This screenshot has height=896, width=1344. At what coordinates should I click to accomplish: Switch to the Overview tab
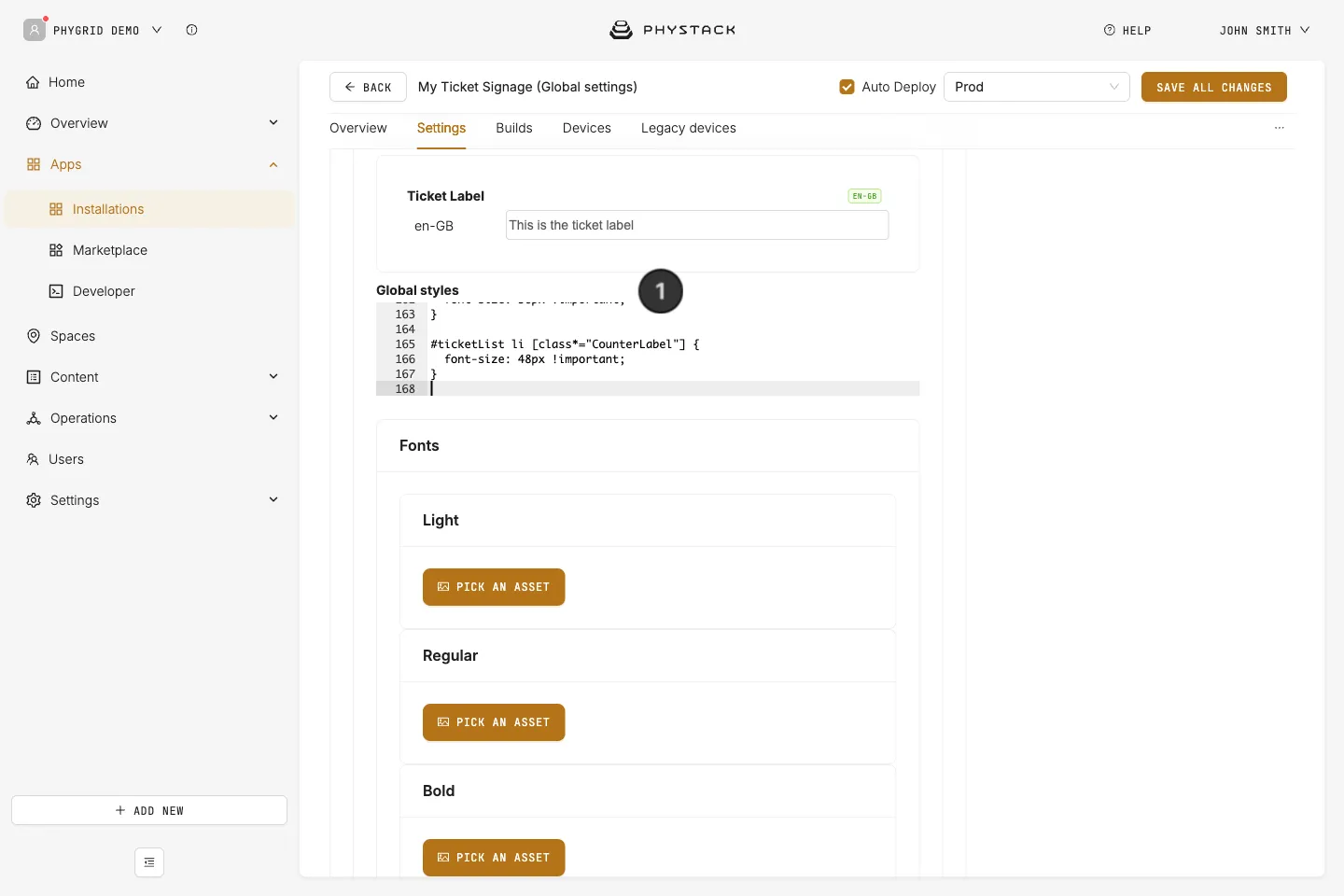pyautogui.click(x=358, y=128)
